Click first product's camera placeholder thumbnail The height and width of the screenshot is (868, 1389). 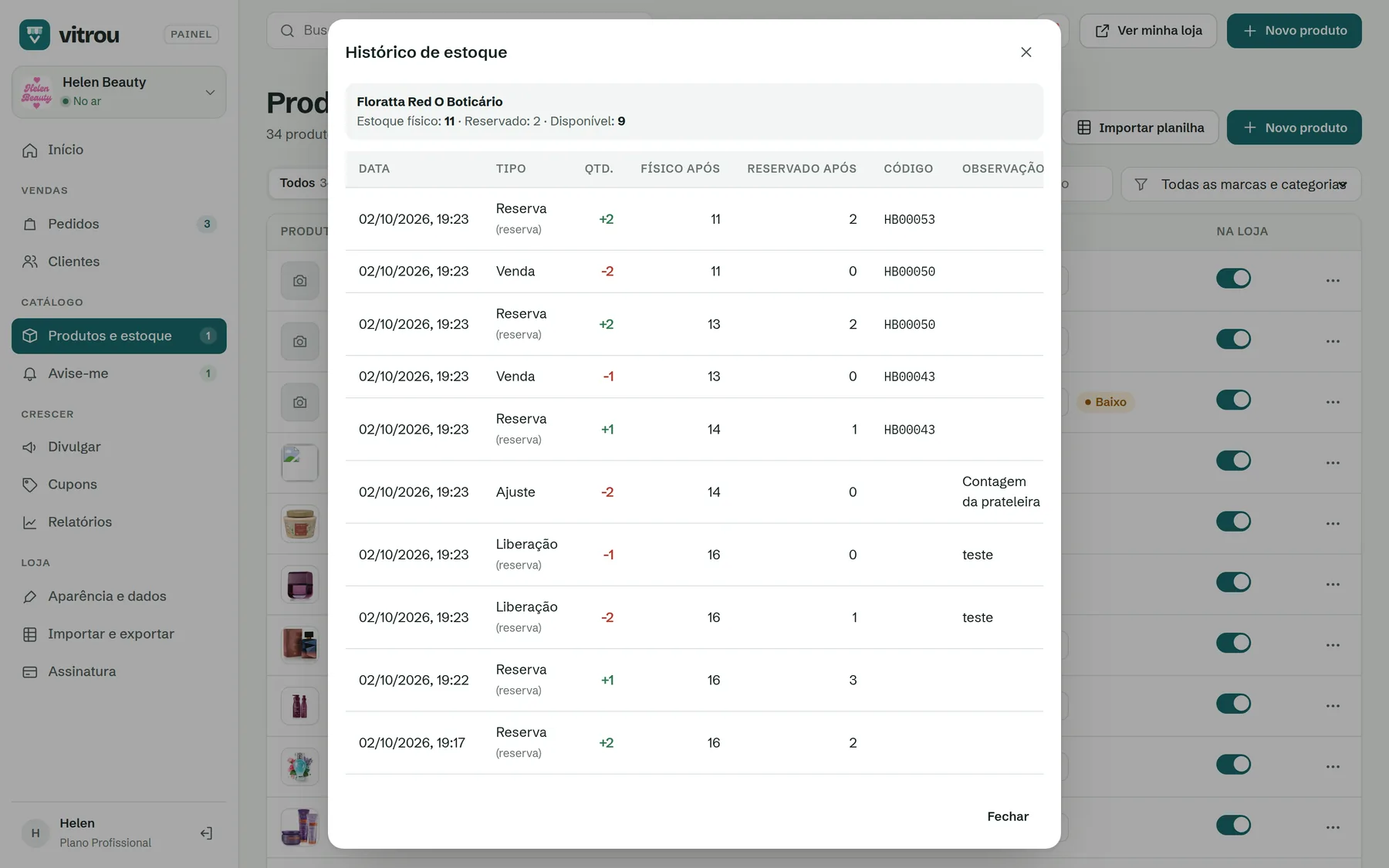pyautogui.click(x=300, y=281)
